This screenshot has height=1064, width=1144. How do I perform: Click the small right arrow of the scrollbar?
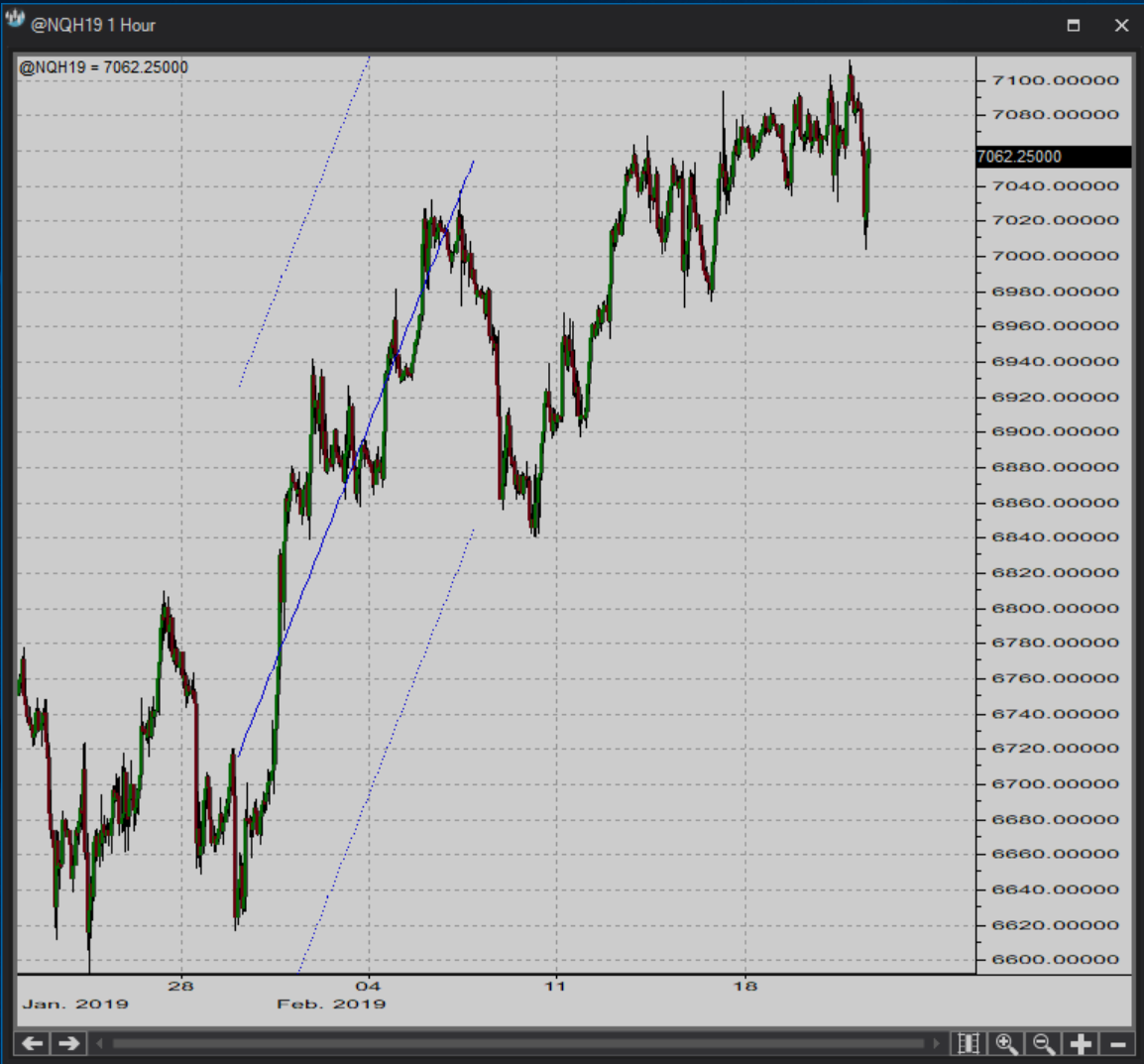click(936, 1043)
